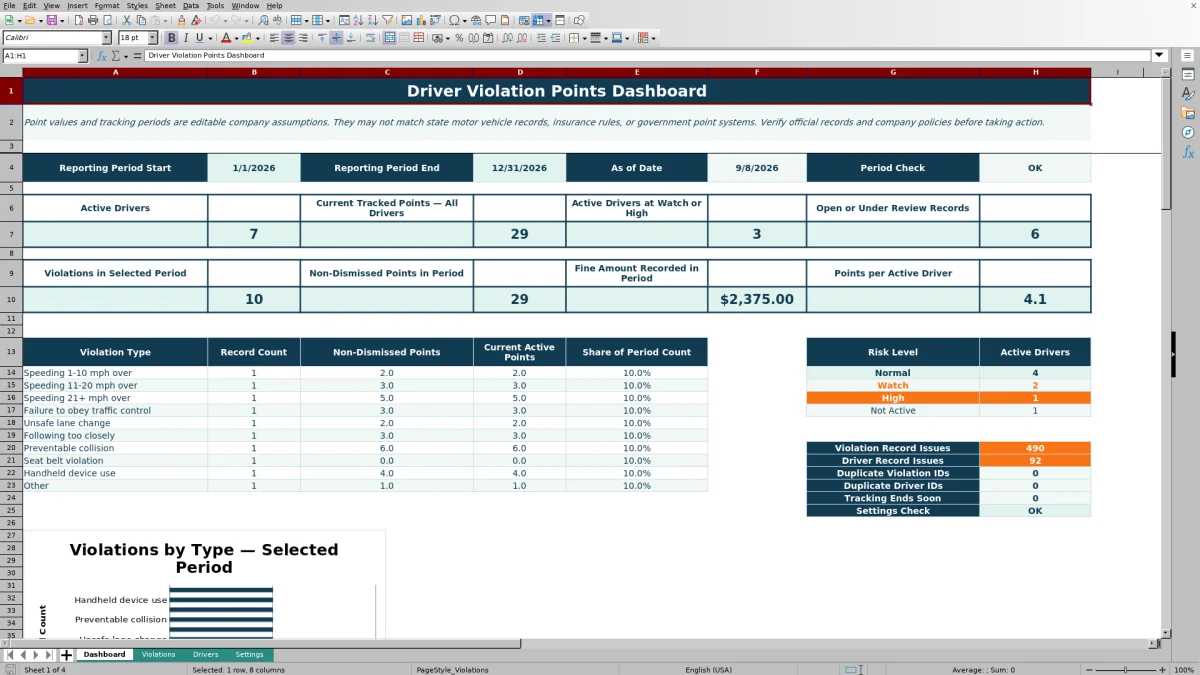Toggle Center Vertically alignment
The width and height of the screenshot is (1200, 675).
coord(337,38)
